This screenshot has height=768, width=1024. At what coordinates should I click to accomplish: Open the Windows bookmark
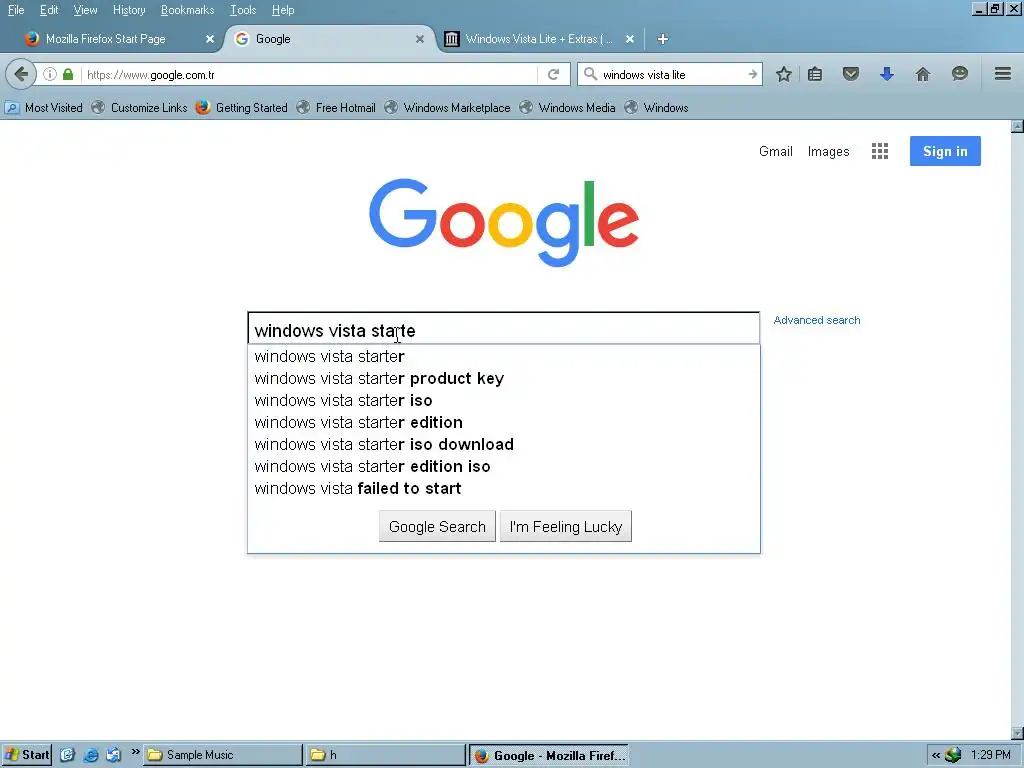point(656,108)
